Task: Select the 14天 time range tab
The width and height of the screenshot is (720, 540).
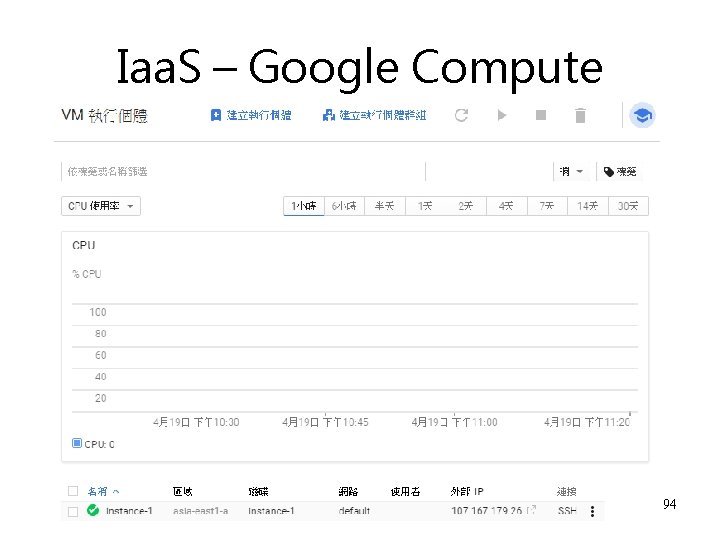Action: click(x=588, y=206)
